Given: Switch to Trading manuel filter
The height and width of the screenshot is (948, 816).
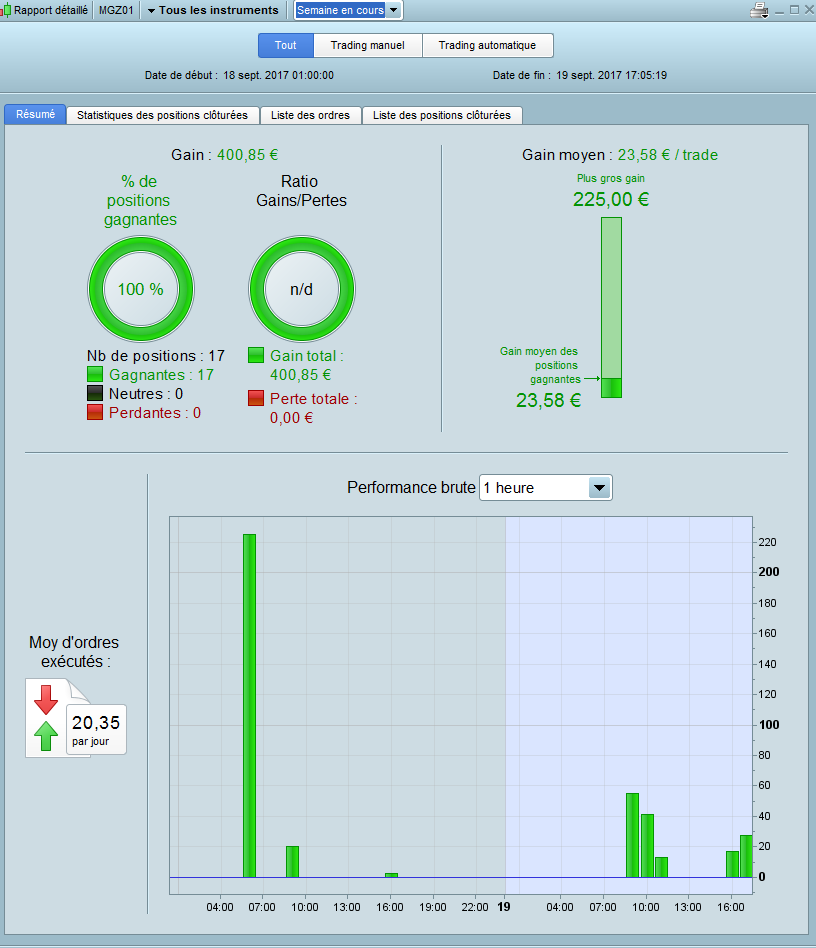Looking at the screenshot, I should click(x=368, y=45).
